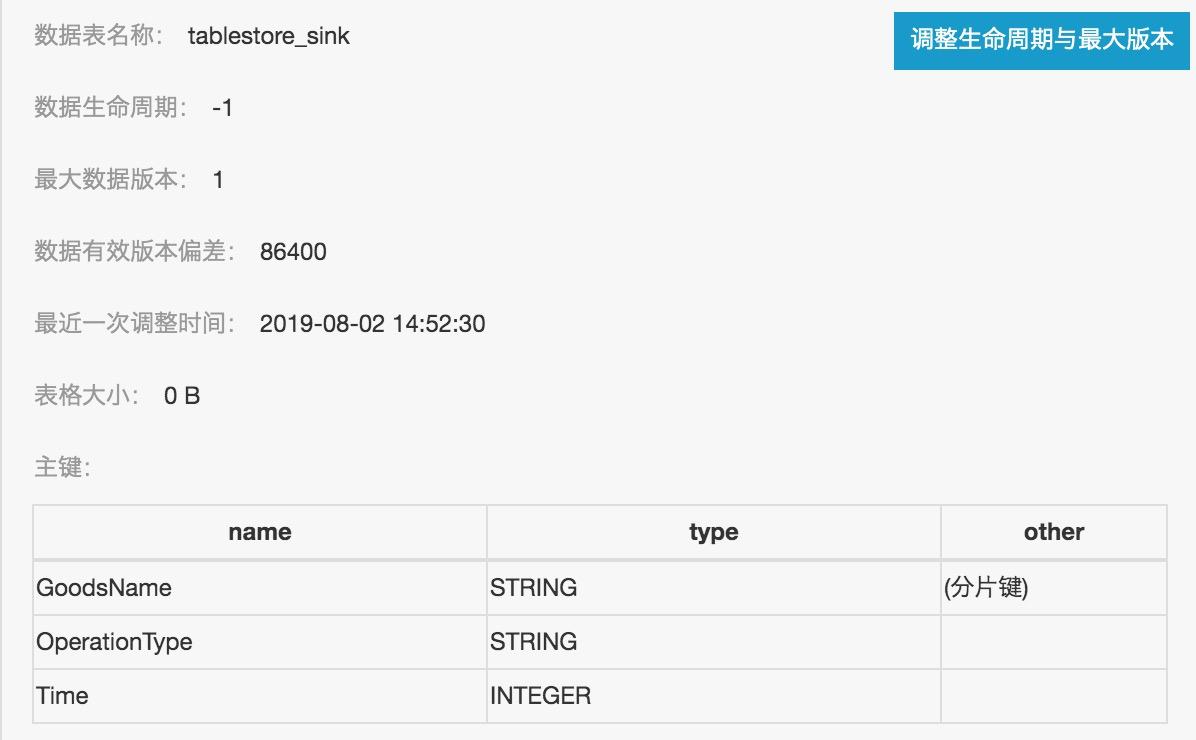
Task: Click the 最大数据版本 value 1
Action: click(x=219, y=180)
